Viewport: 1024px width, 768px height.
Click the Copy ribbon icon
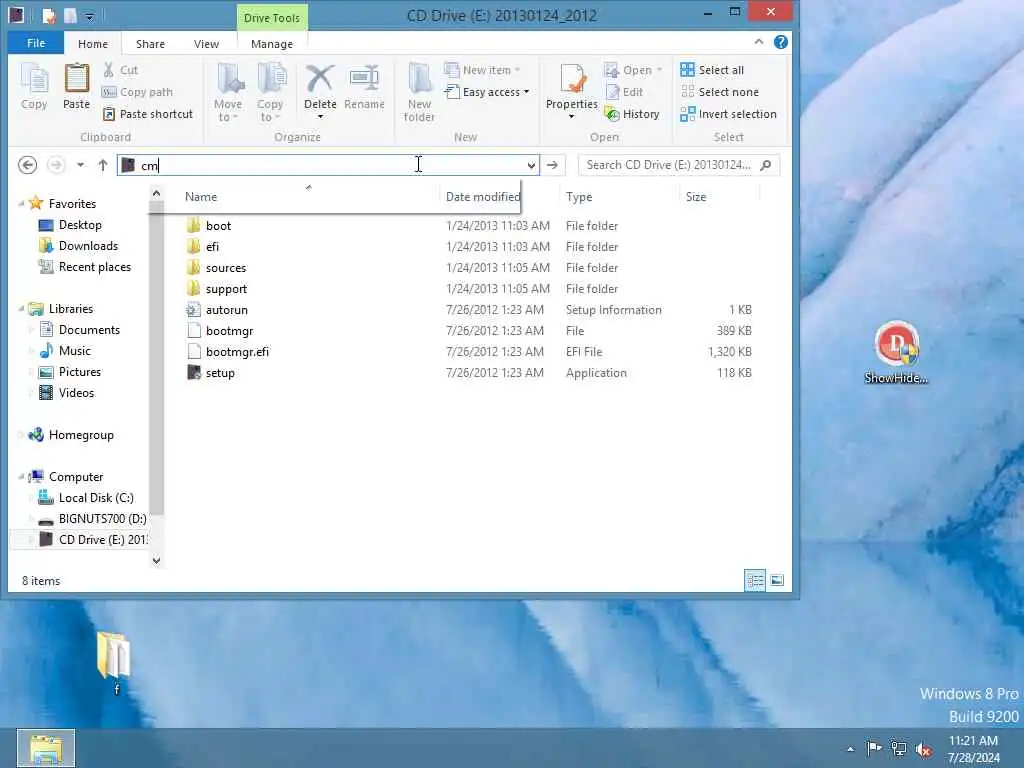[x=34, y=86]
